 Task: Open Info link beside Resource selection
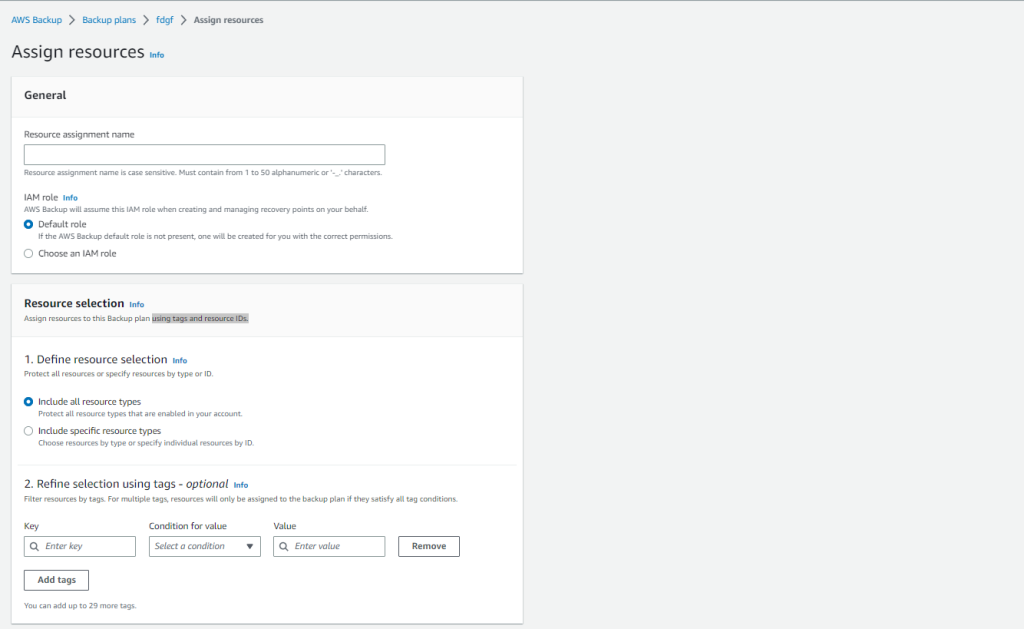[x=137, y=304]
